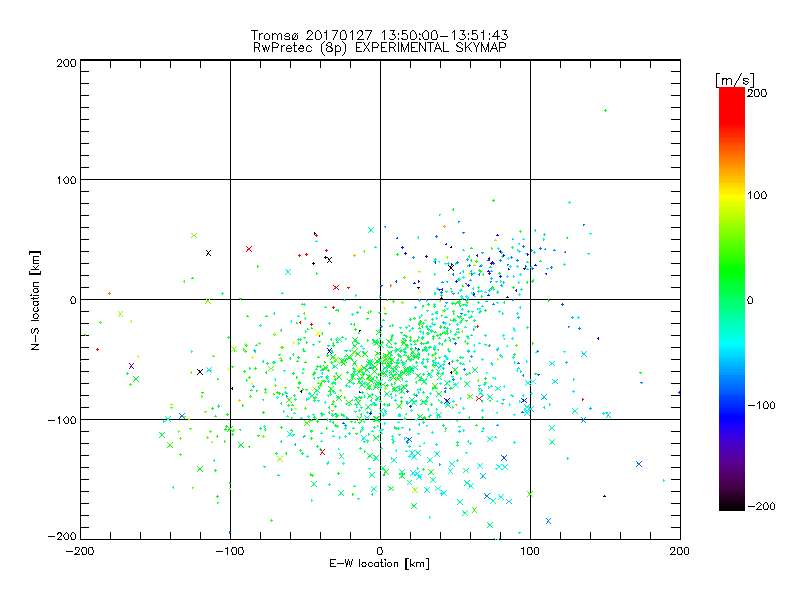
Task: Click the subtitle "RwPretec (8p) EXPERIMENTAL SKYMAP"
Action: pyautogui.click(x=380, y=48)
